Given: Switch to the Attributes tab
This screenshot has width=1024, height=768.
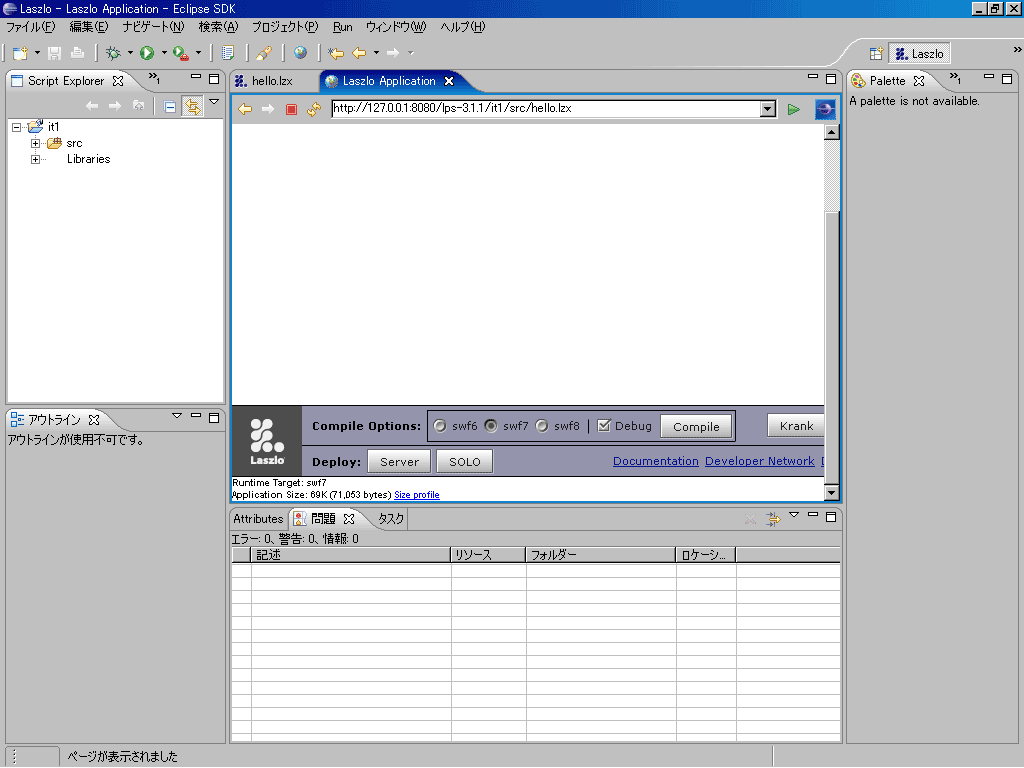Looking at the screenshot, I should point(258,519).
